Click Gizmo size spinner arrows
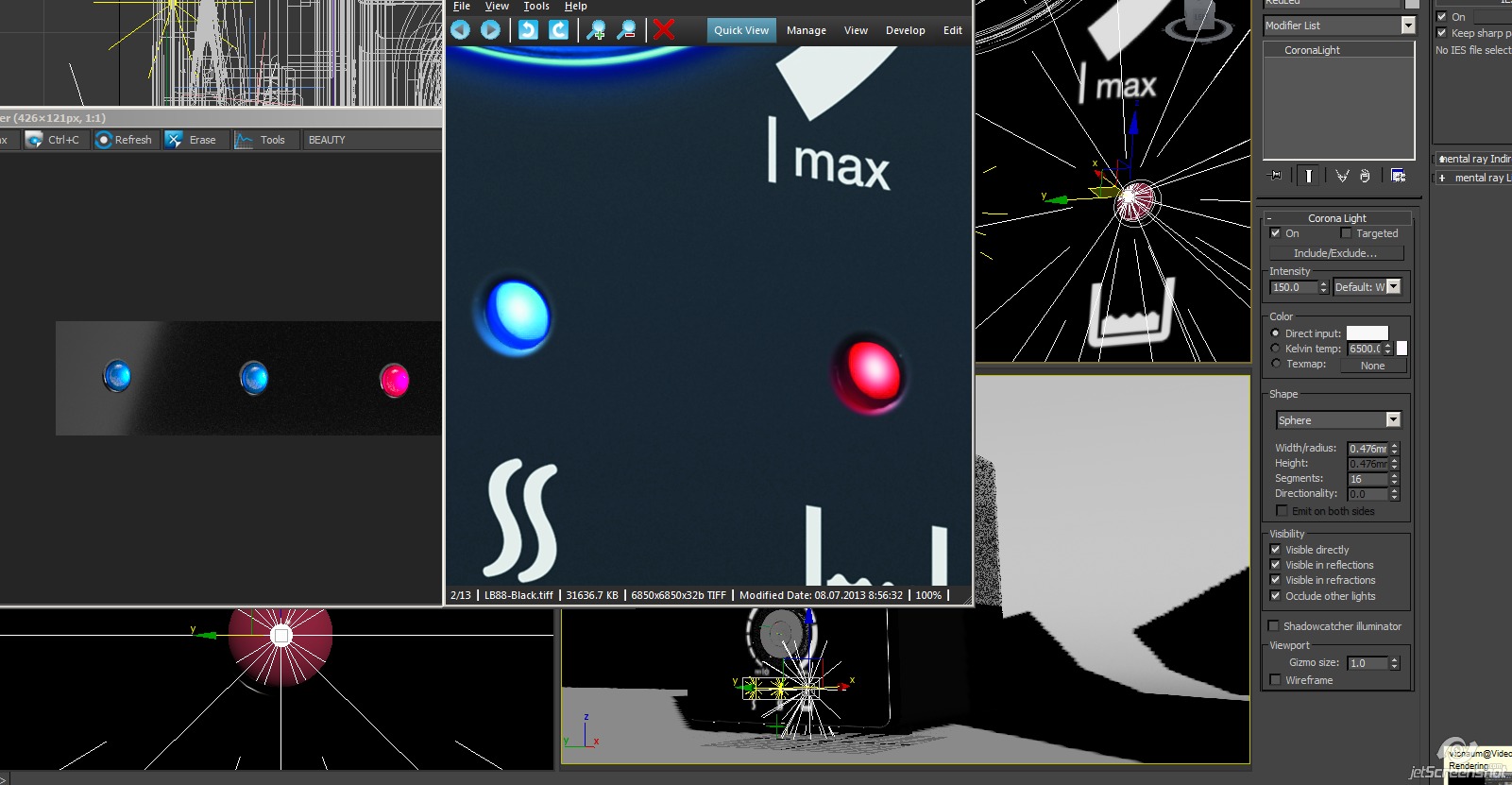Viewport: 1512px width, 785px height. (x=1395, y=663)
